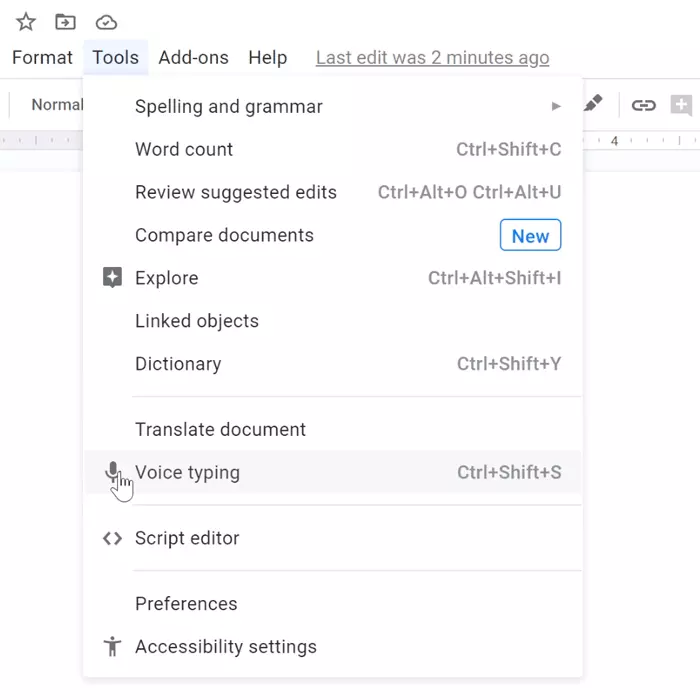The width and height of the screenshot is (700, 700).
Task: Open the Format menu
Action: pyautogui.click(x=42, y=58)
